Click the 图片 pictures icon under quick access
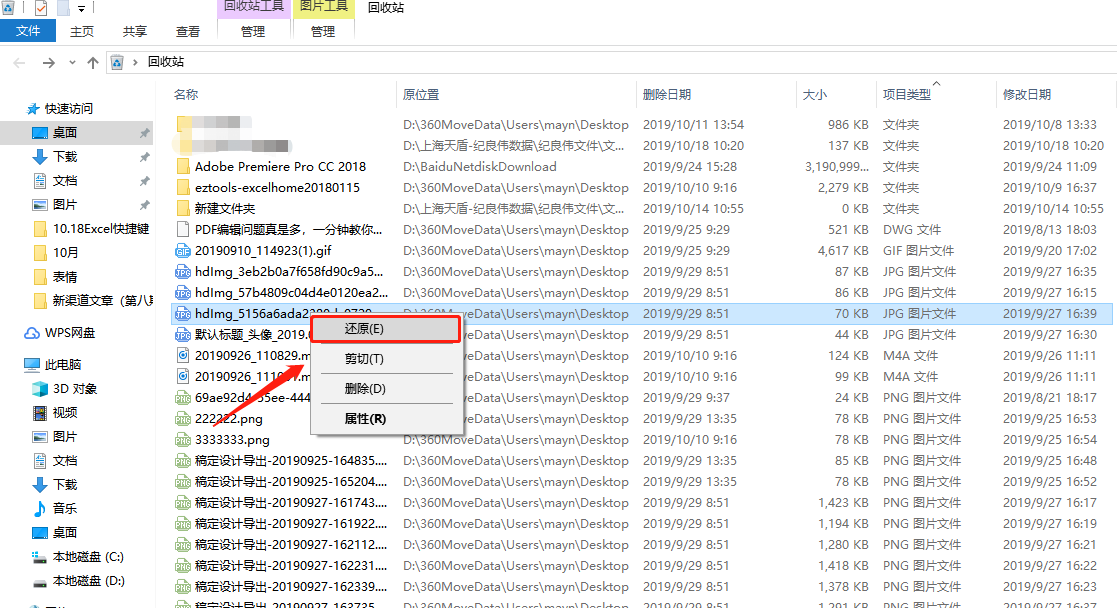This screenshot has height=608, width=1117. point(40,205)
